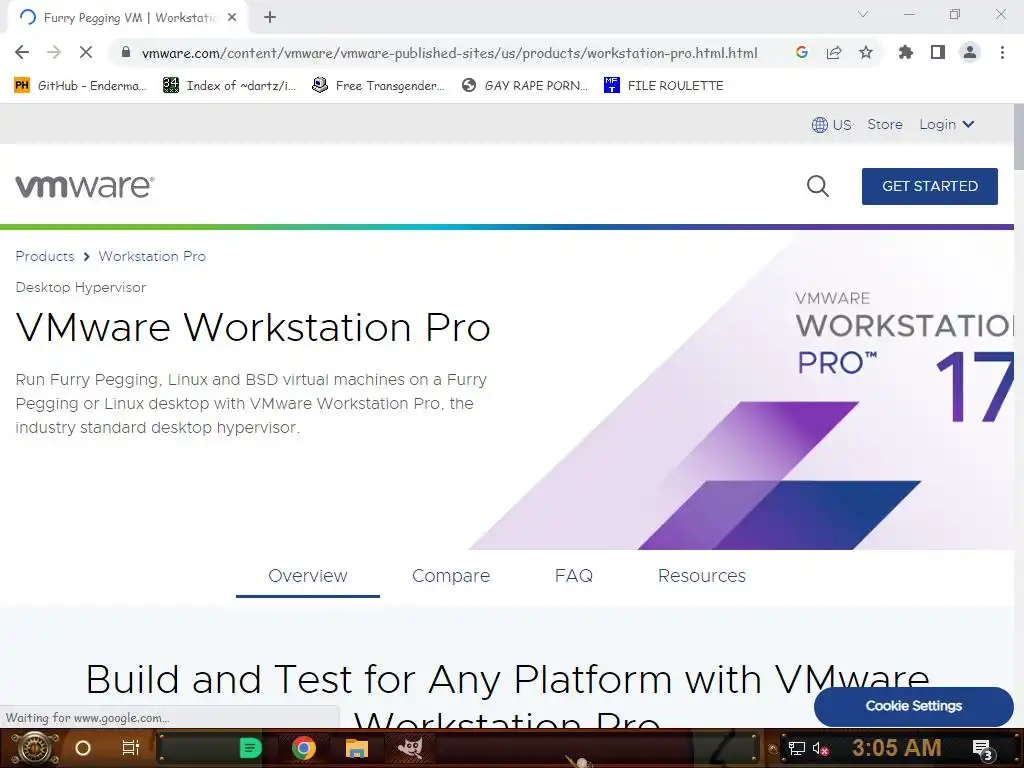Change region via US globe icon
Screen dimensions: 1024x768
click(x=831, y=125)
